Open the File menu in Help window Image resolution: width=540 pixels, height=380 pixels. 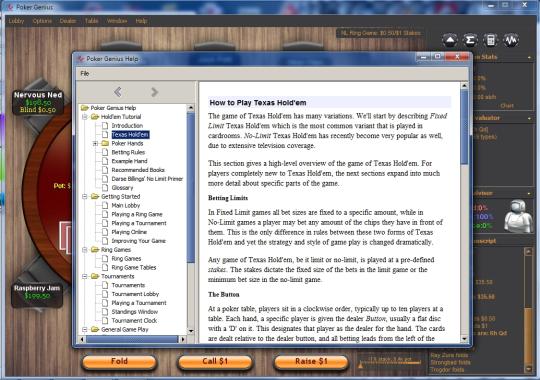click(85, 73)
